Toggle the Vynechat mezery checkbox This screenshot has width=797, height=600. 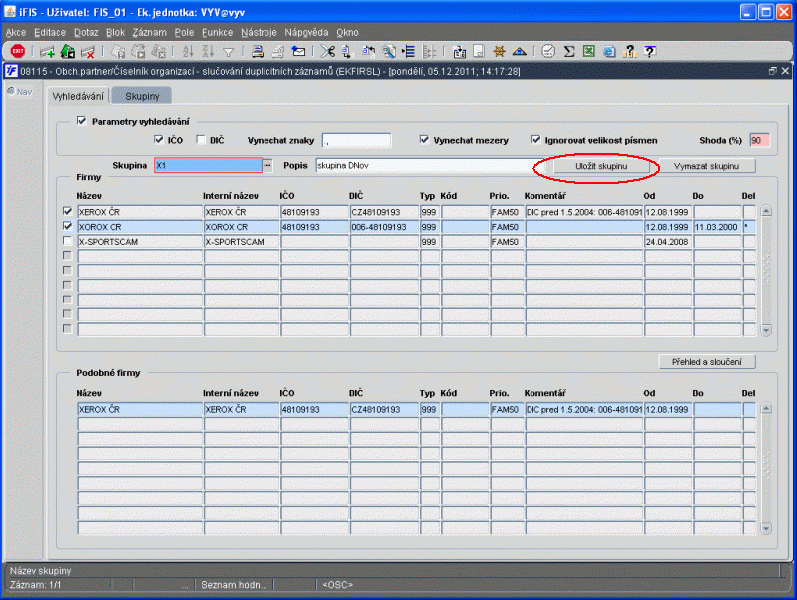tap(424, 139)
